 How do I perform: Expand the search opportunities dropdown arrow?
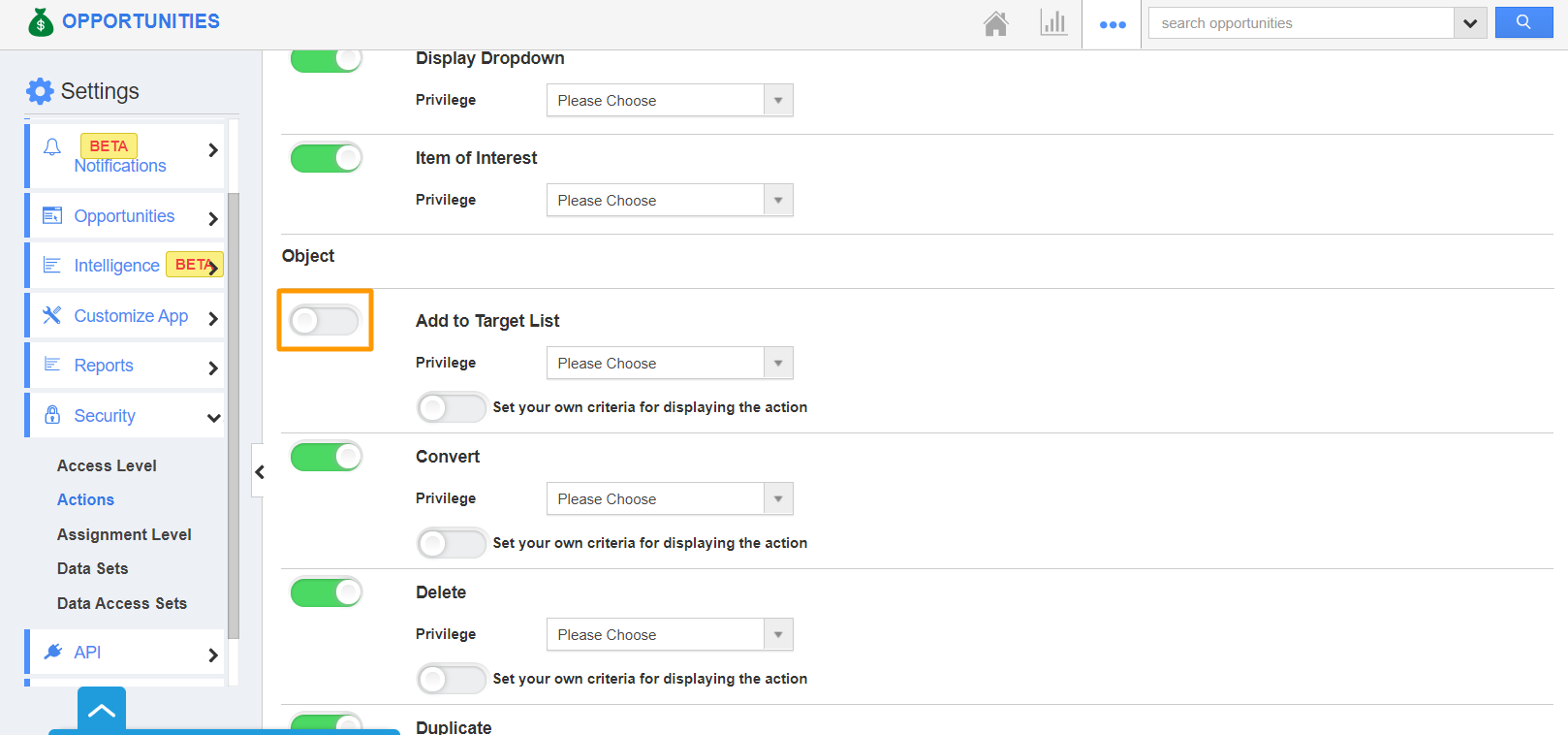[1470, 23]
